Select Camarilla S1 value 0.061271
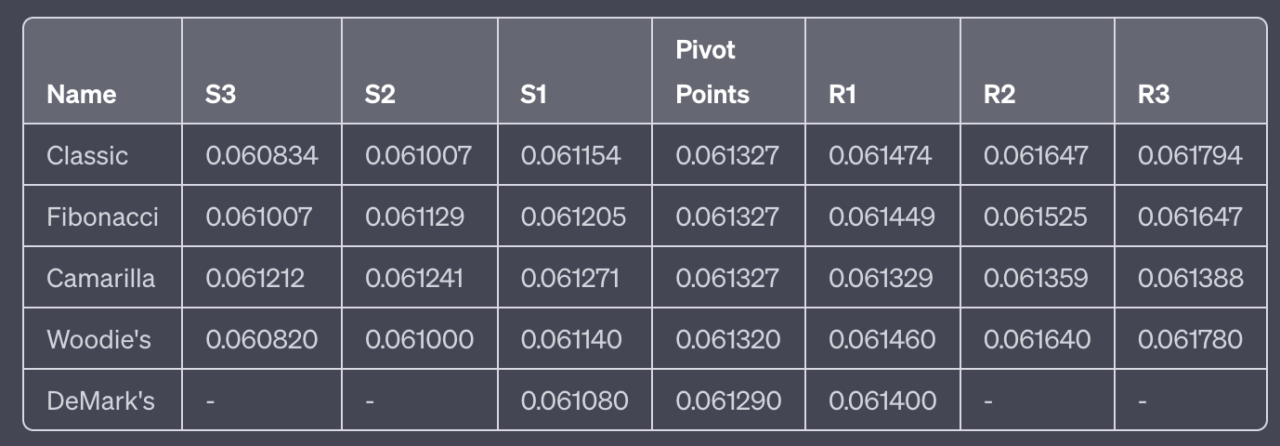Screen dimensions: 1280x446 tap(570, 278)
